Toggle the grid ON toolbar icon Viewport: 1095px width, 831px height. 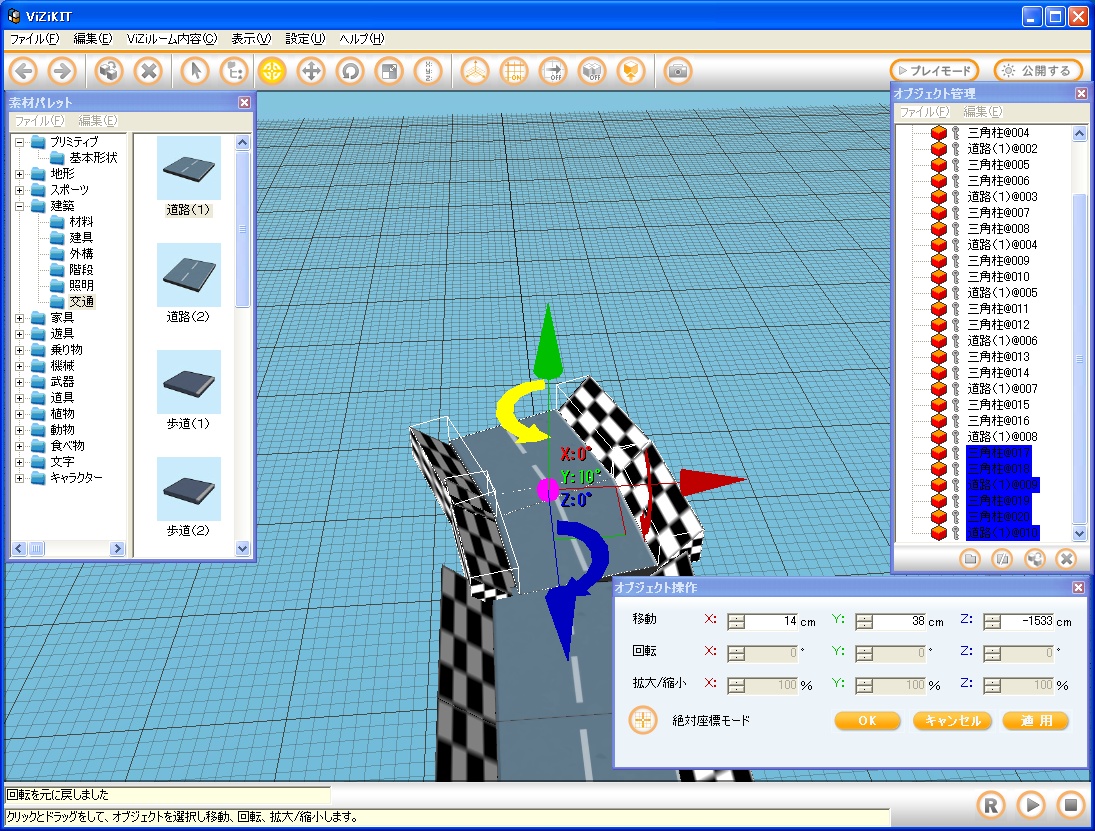coord(514,71)
